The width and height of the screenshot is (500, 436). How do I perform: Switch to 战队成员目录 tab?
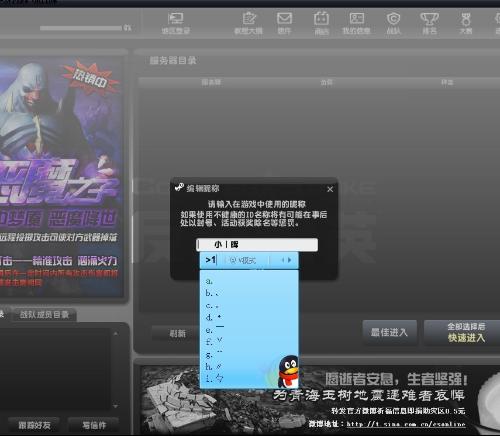[44, 314]
